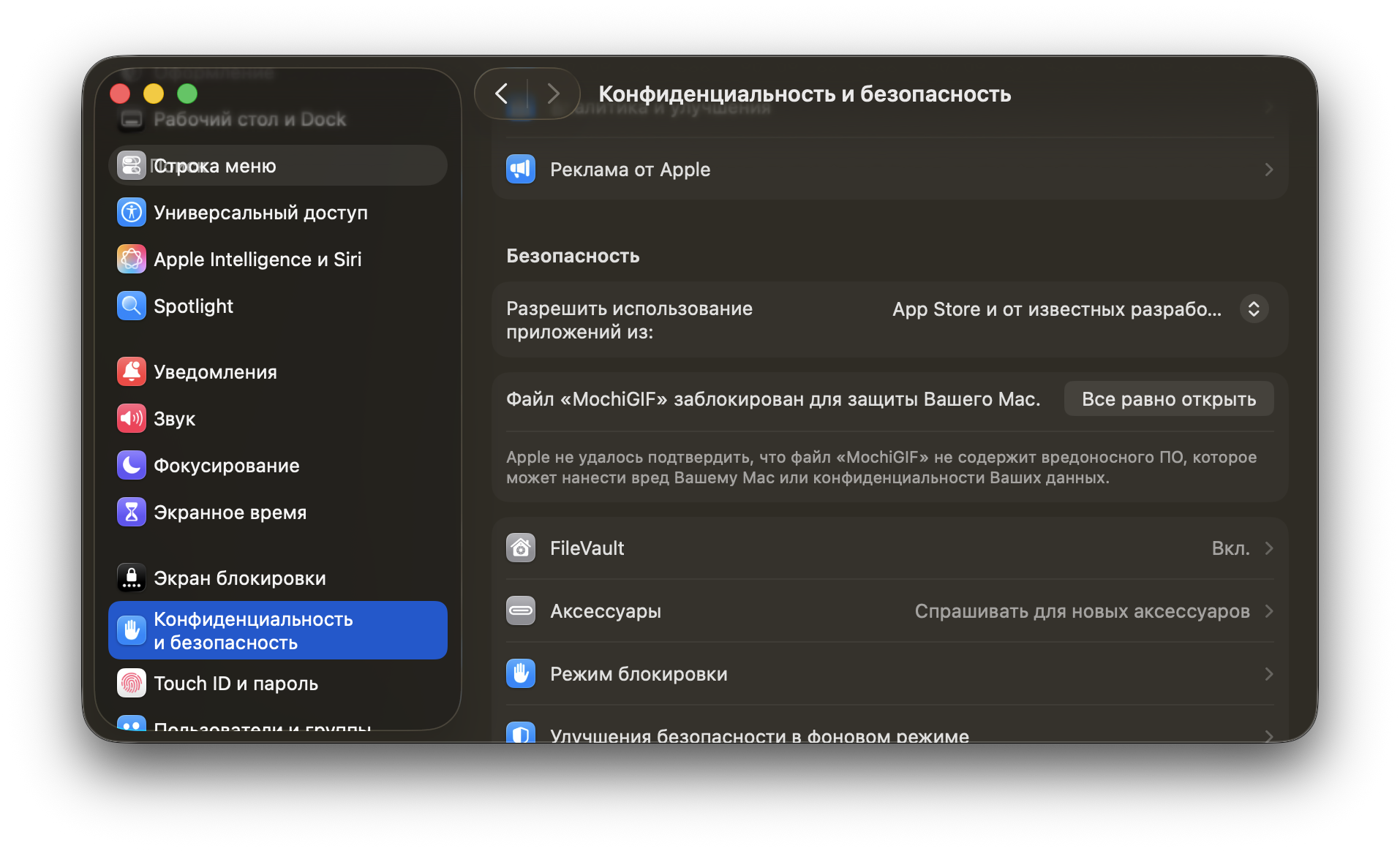The width and height of the screenshot is (1400, 851).
Task: Click the Конфиденциальность и безопасность hand icon
Action: [132, 630]
